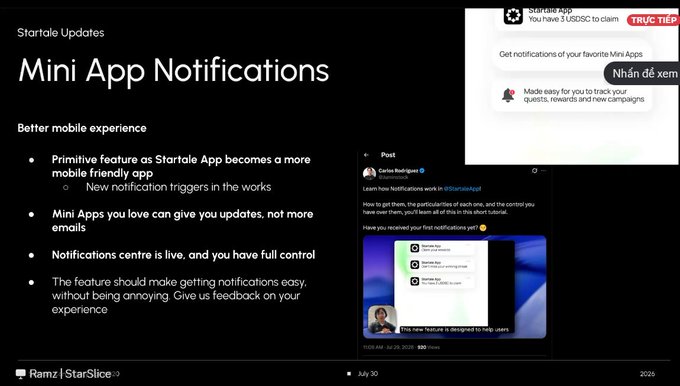Click the Startale App logo beside USDSC notification
680x386 pixels.
point(513,16)
